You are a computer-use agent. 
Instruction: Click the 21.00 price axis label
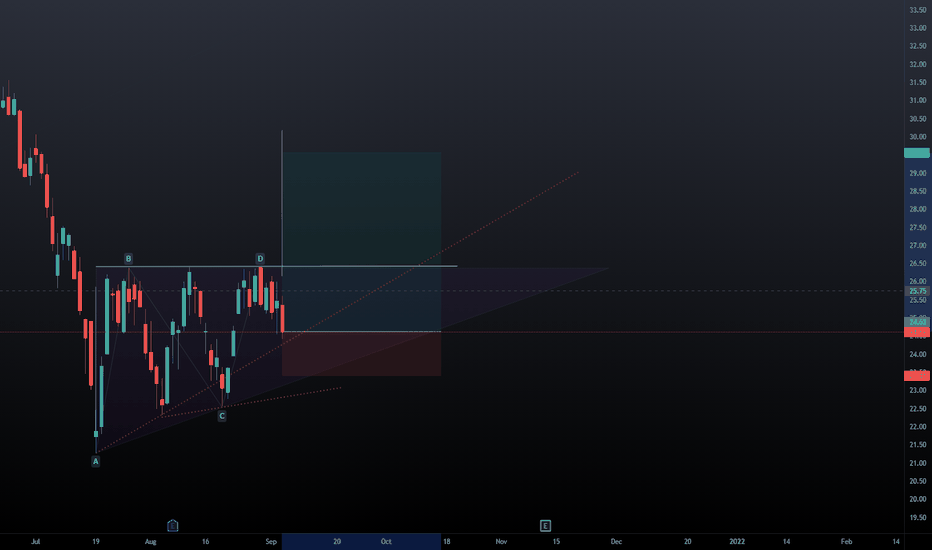[x=917, y=463]
